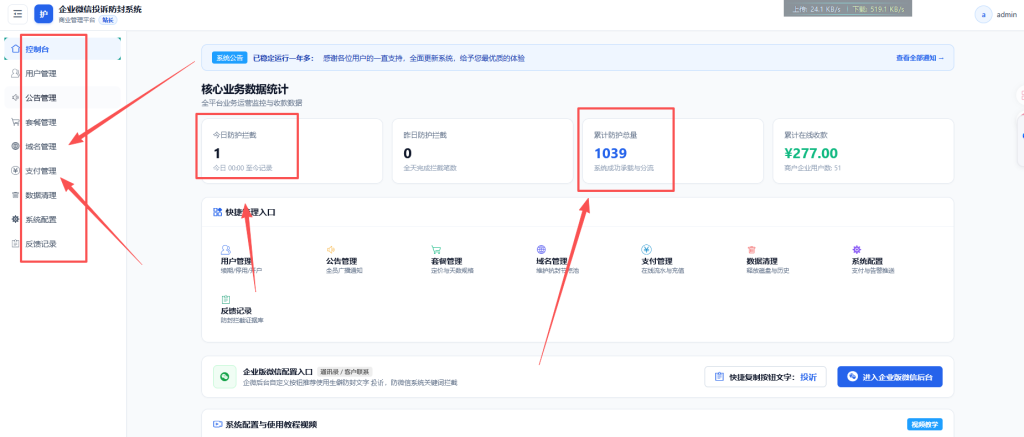
Task: Open 查看全部通知 link
Action: [x=920, y=58]
